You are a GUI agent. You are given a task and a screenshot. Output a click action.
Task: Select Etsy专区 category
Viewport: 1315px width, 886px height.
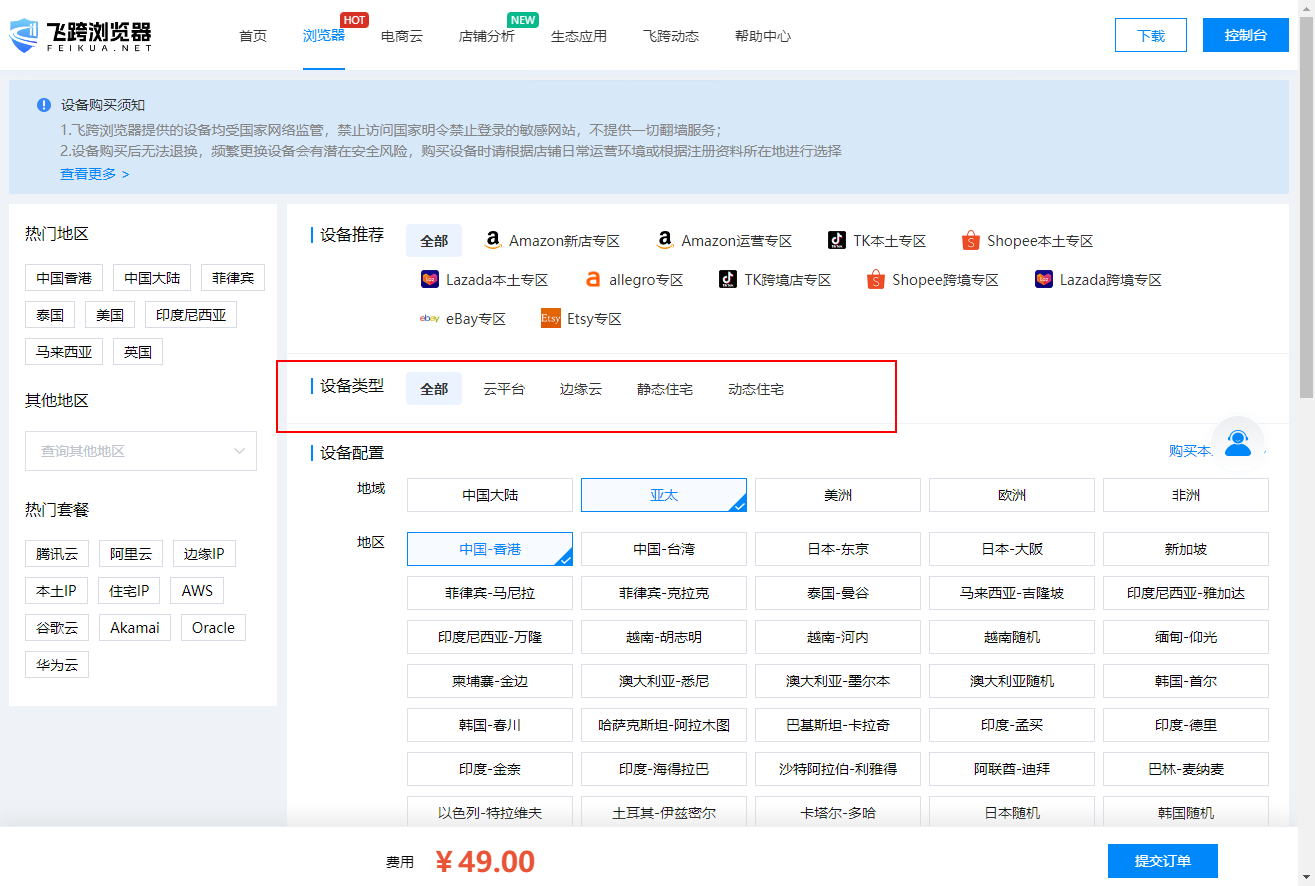tap(581, 319)
